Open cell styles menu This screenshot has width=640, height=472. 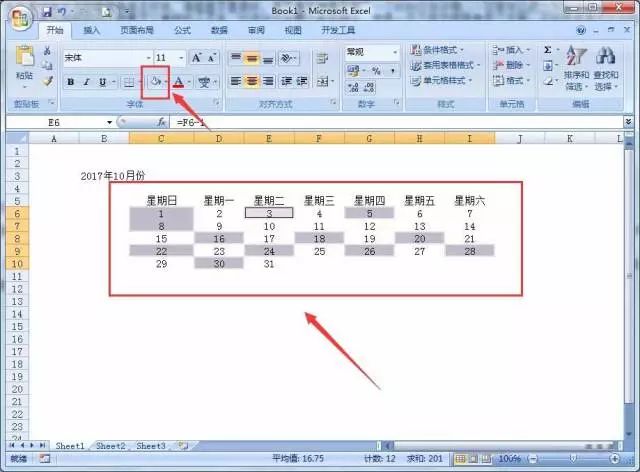(441, 80)
